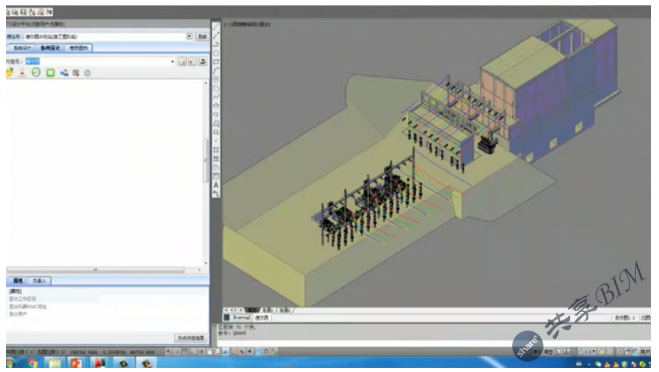659x372 pixels.
Task: Click the refresh button beside the project name
Action: click(x=202, y=37)
